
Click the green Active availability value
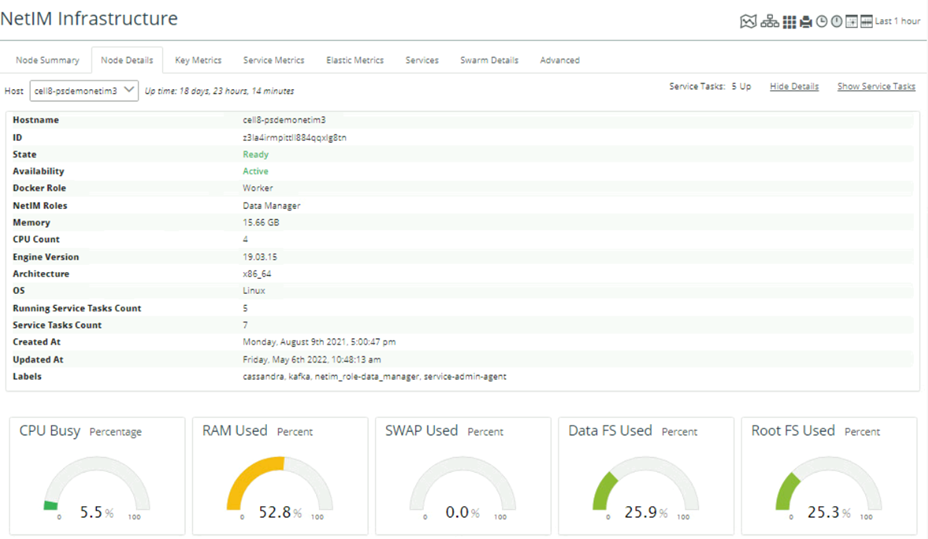point(255,171)
